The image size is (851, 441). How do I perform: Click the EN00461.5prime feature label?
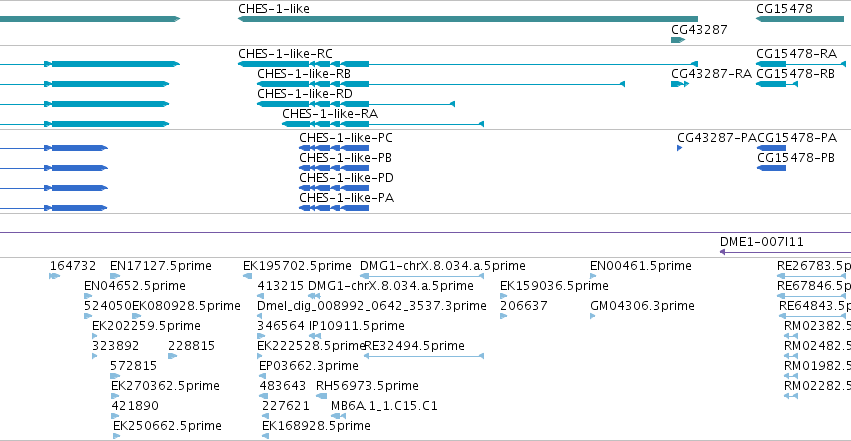point(640,266)
